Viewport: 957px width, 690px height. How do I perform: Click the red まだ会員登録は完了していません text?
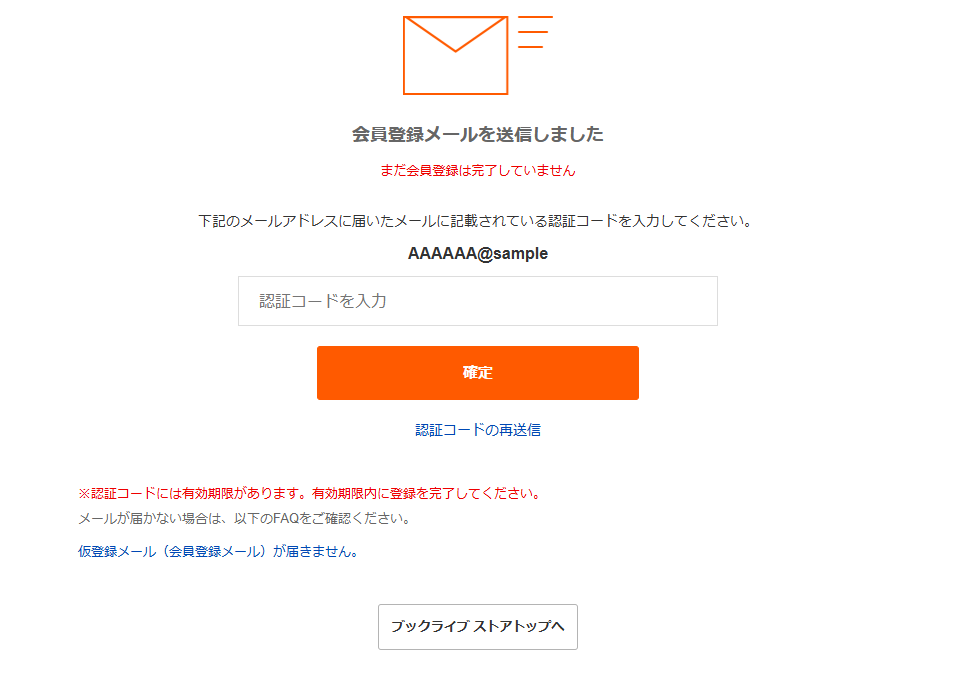(477, 170)
